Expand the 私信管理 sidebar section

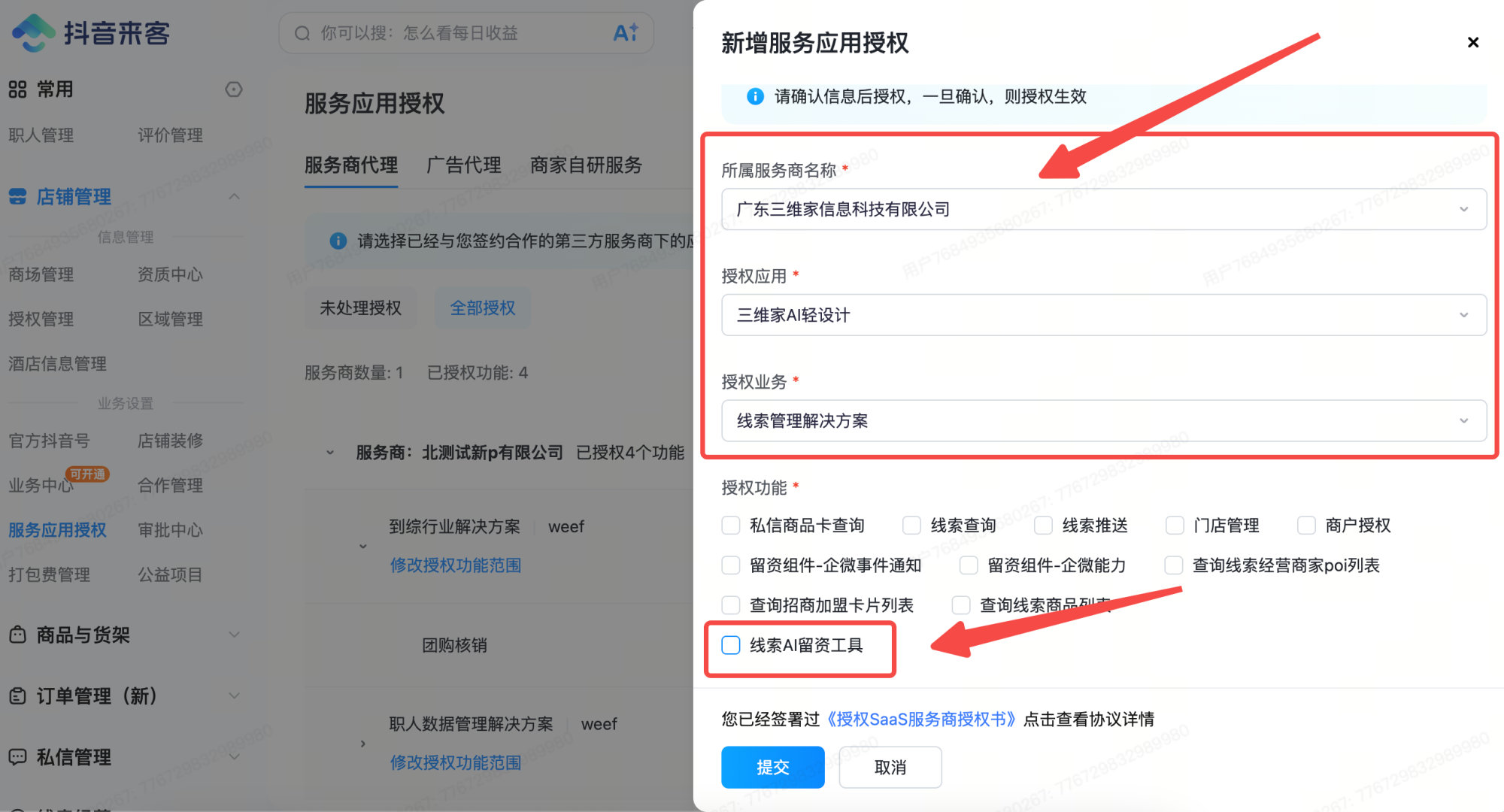(234, 756)
